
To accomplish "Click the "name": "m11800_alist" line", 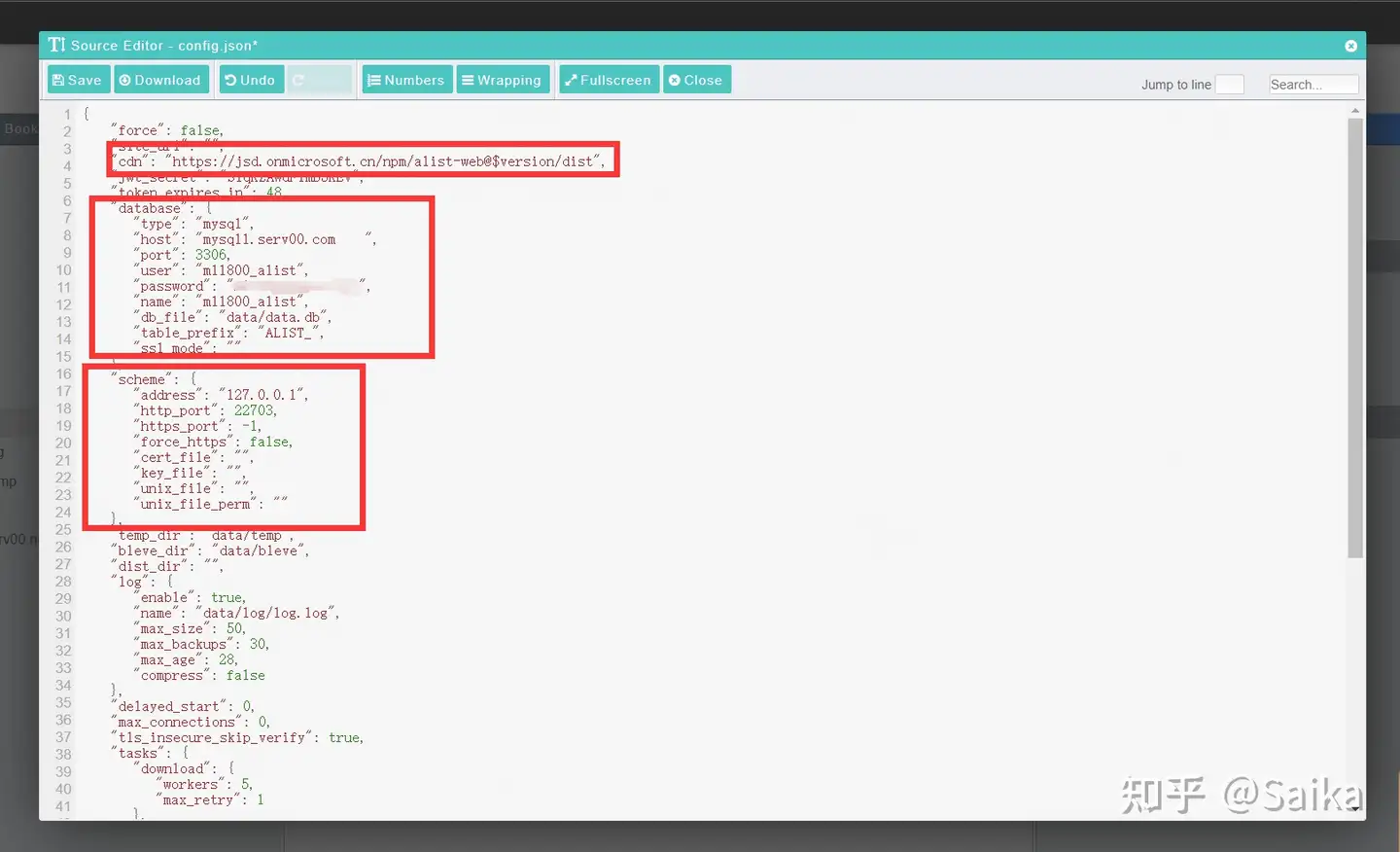I will (x=221, y=302).
